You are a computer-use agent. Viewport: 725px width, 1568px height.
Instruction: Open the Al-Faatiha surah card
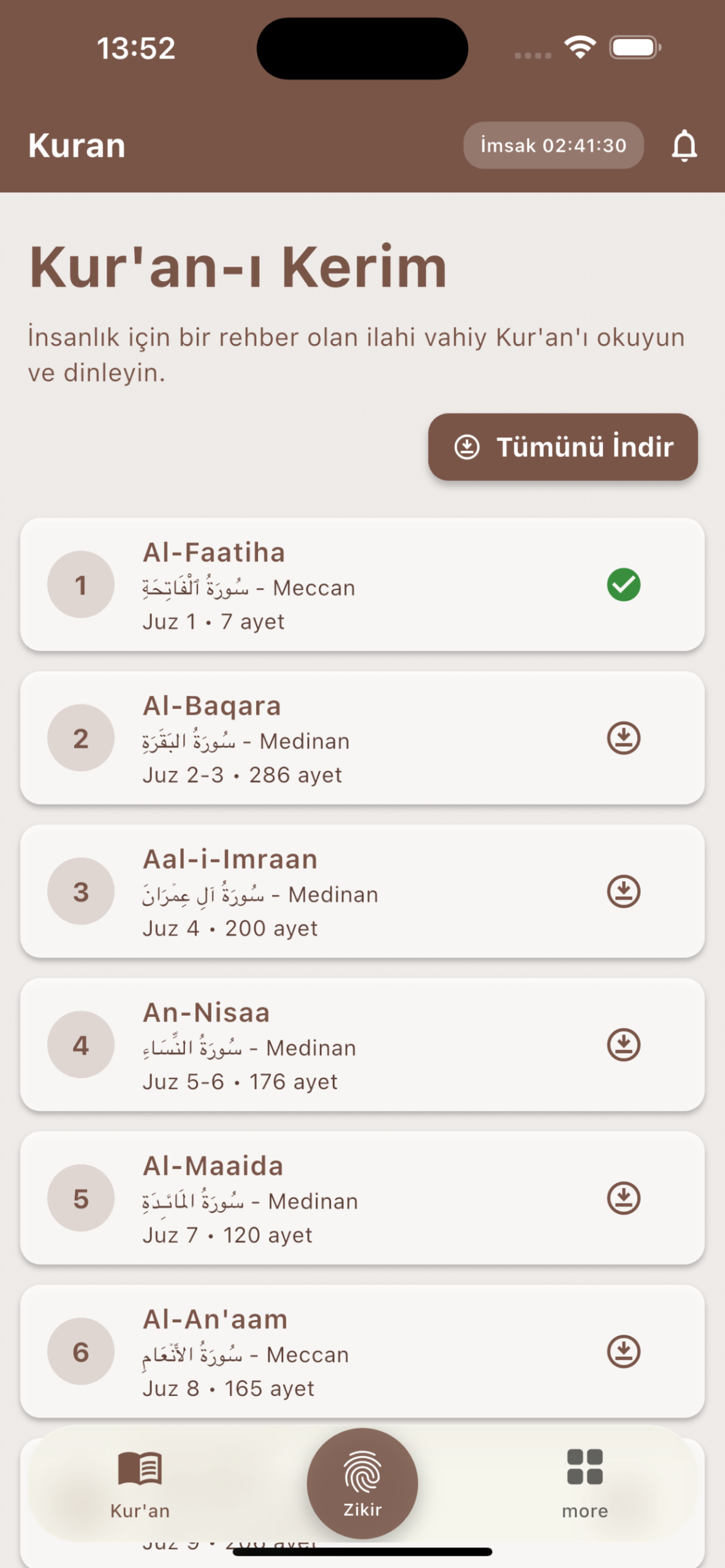(x=362, y=585)
